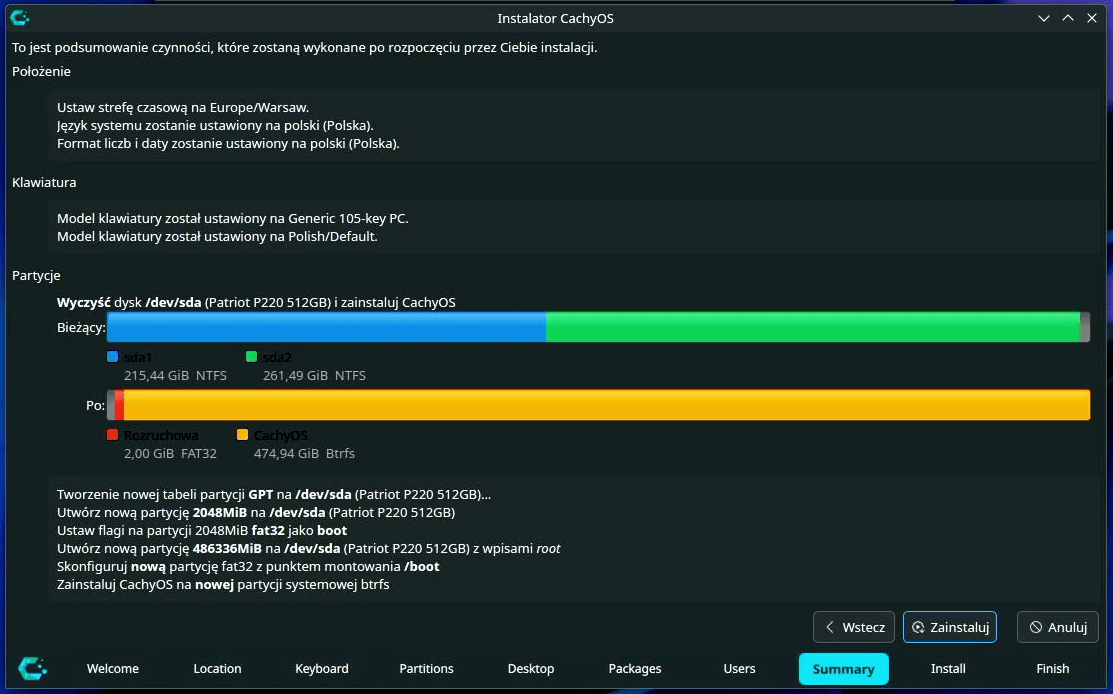Minimize the installer with the down chevron
This screenshot has height=694, width=1113.
[1043, 18]
